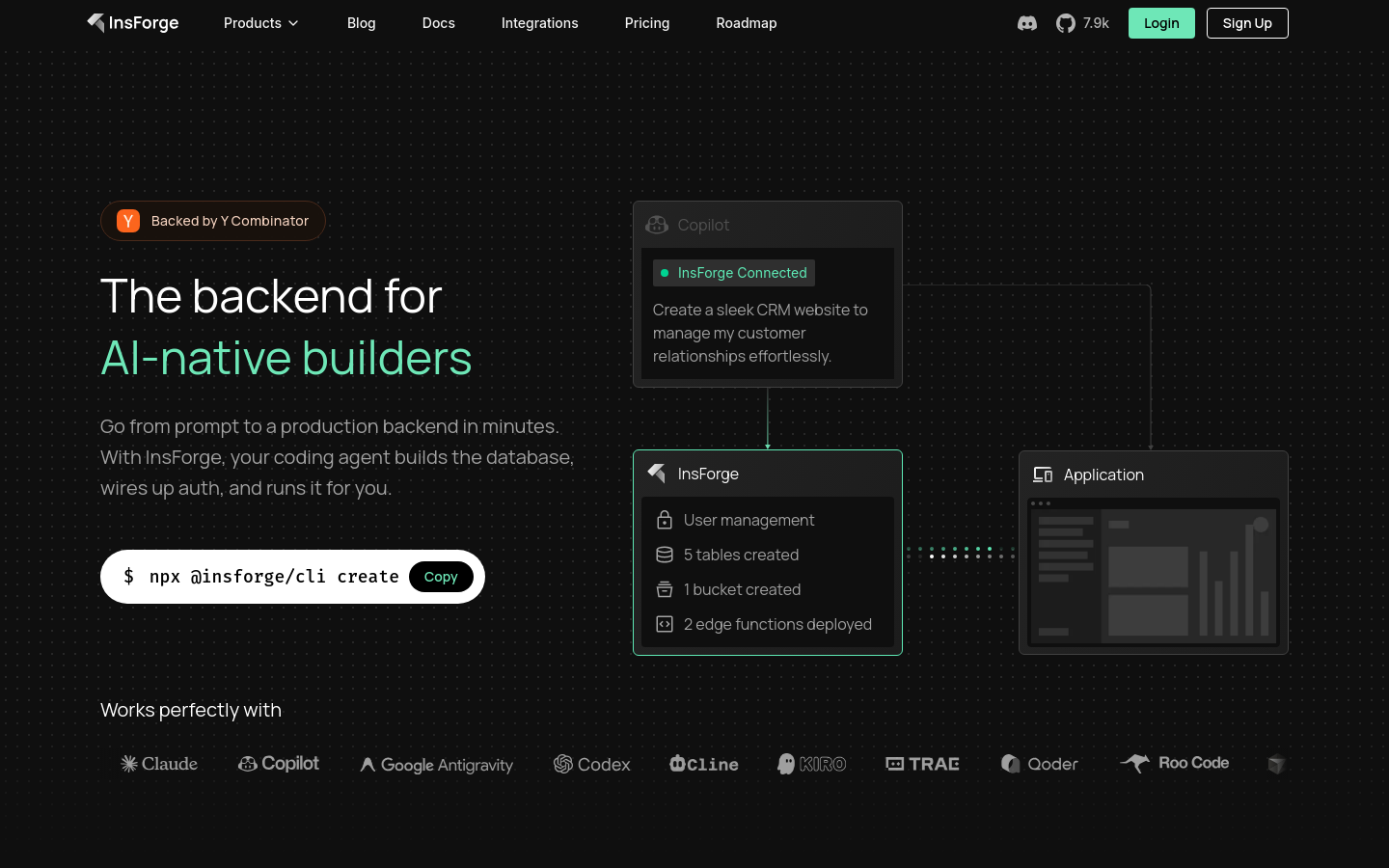The image size is (1389, 868).
Task: Go to the Docs page
Action: pyautogui.click(x=439, y=23)
